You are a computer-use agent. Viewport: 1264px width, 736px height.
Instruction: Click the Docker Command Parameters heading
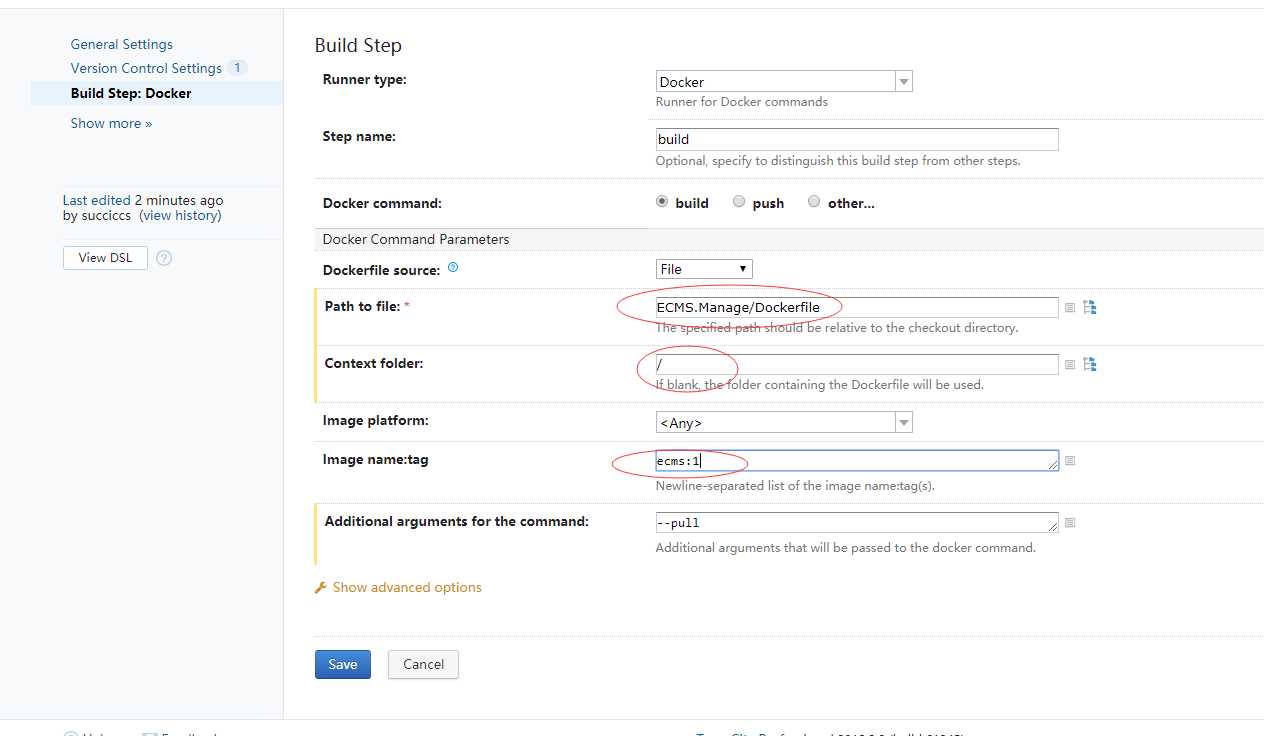(416, 239)
